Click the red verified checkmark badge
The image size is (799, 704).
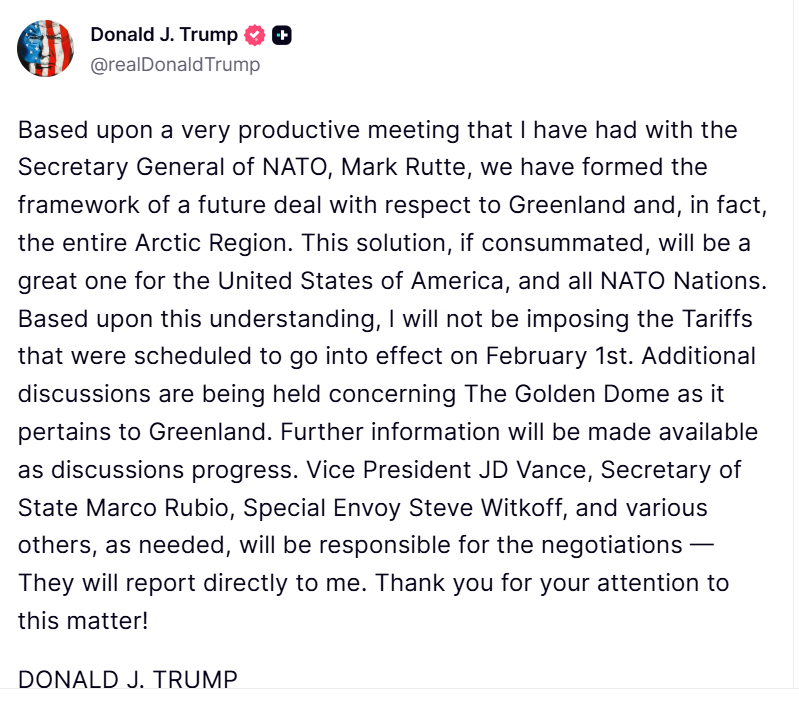point(255,35)
